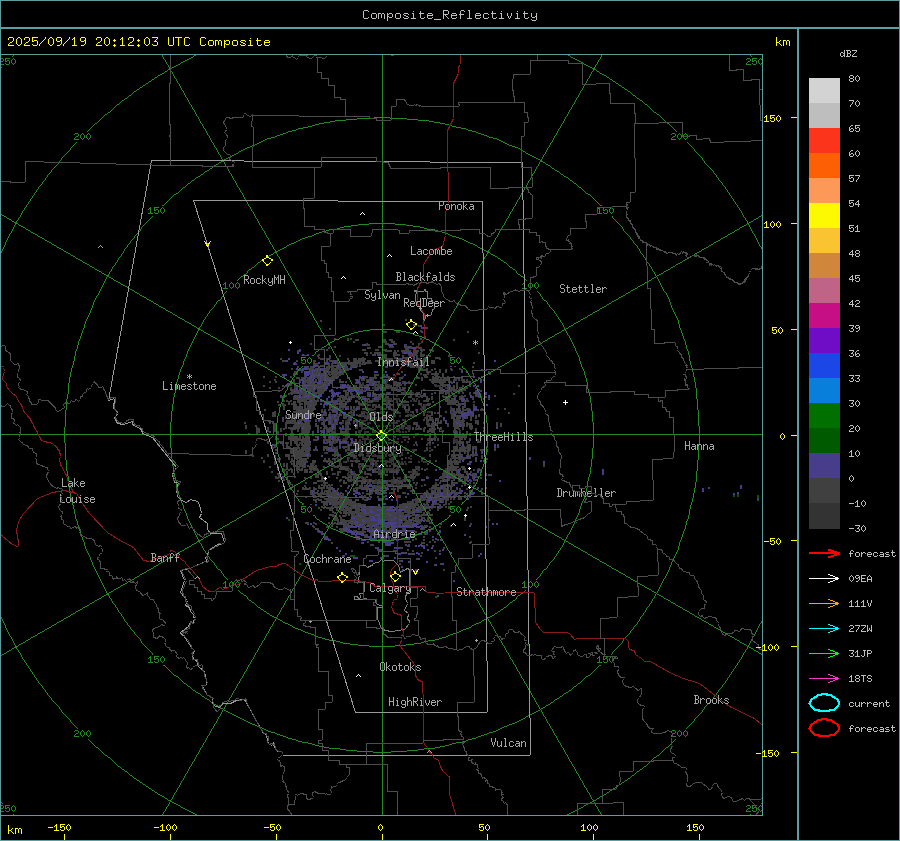
Task: Select the cyan 27ZW arrow legend icon
Action: [x=824, y=628]
